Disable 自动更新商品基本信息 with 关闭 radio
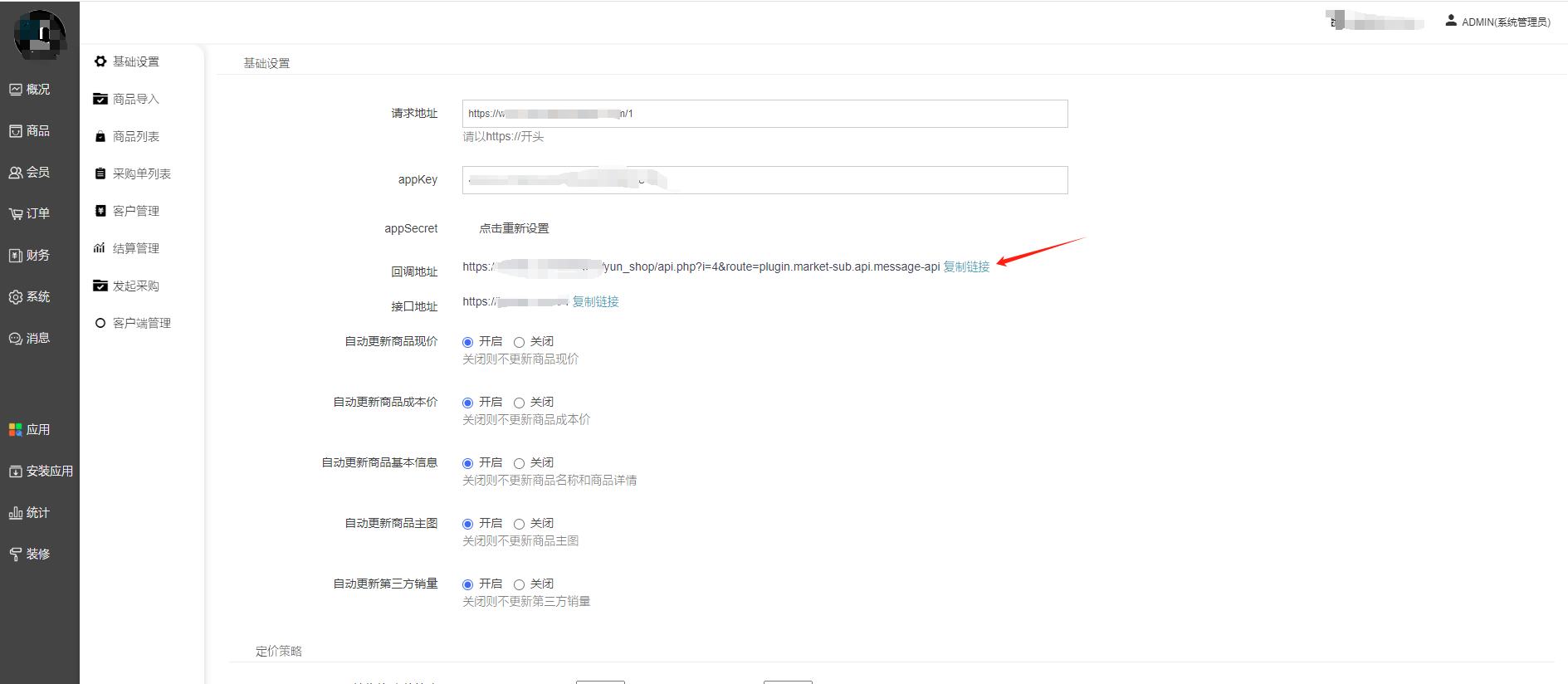The image size is (1568, 684). click(x=519, y=463)
